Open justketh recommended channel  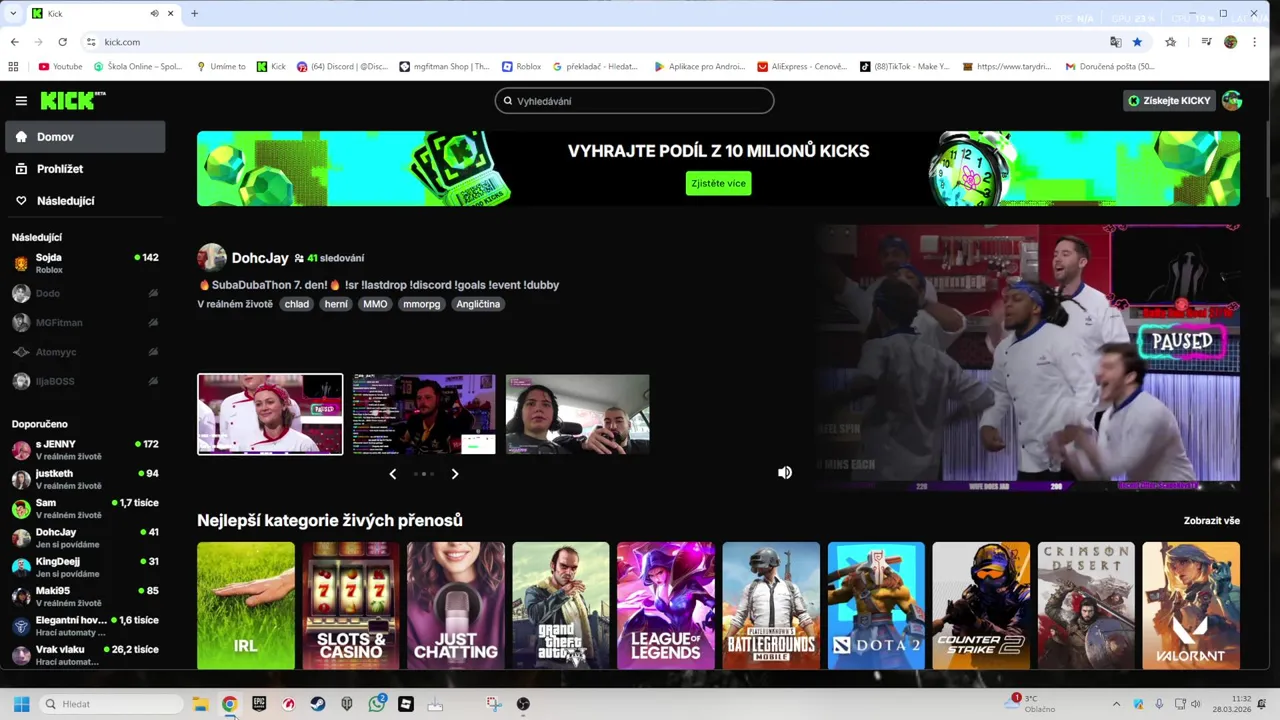(x=85, y=479)
